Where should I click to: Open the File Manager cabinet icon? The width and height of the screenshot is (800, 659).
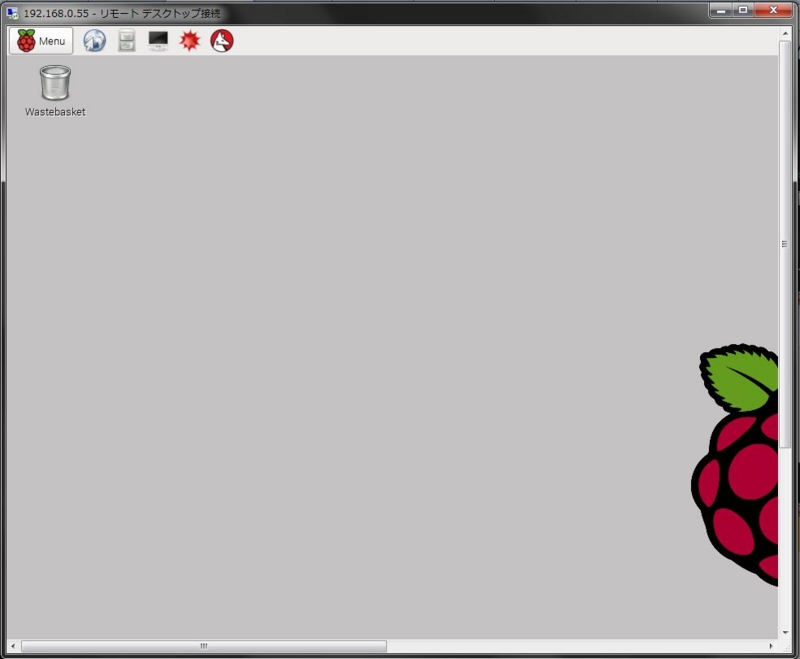click(127, 41)
